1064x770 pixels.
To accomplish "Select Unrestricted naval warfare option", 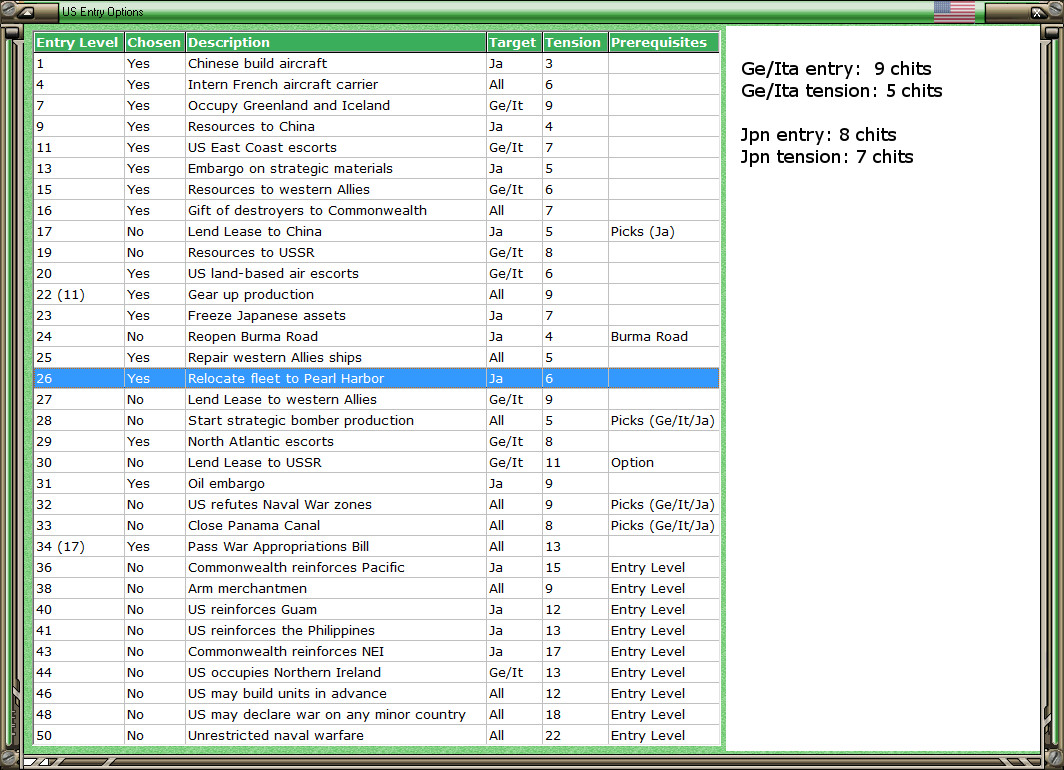I will [377, 735].
